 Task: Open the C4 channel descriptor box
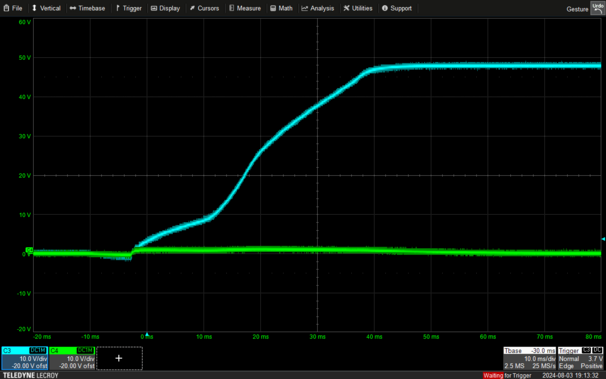click(x=72, y=358)
